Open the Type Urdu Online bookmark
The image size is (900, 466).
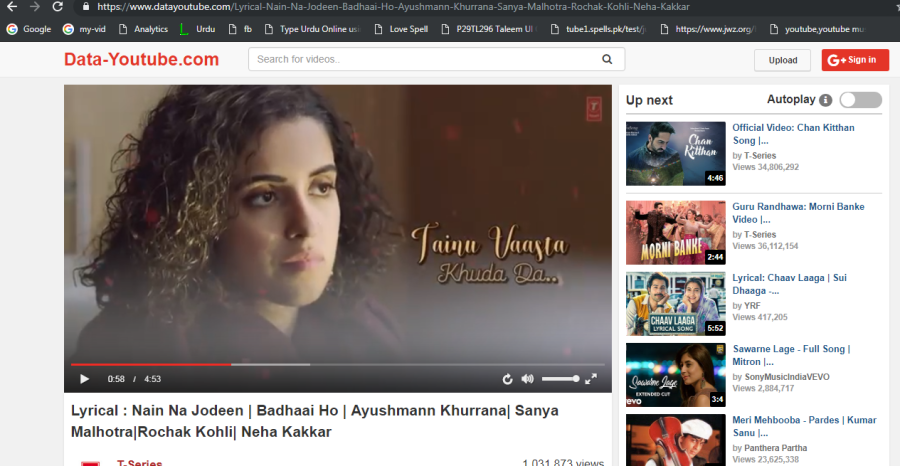click(312, 29)
